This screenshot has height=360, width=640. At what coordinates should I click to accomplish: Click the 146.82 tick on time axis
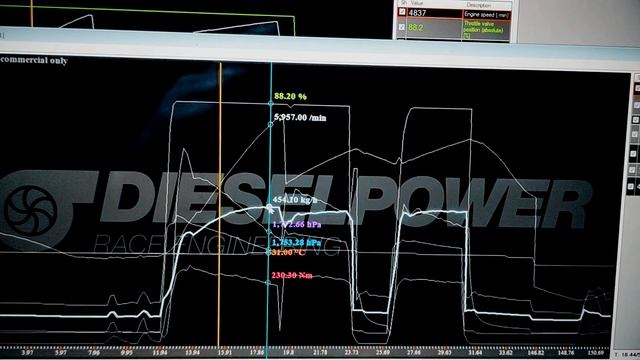pos(536,352)
